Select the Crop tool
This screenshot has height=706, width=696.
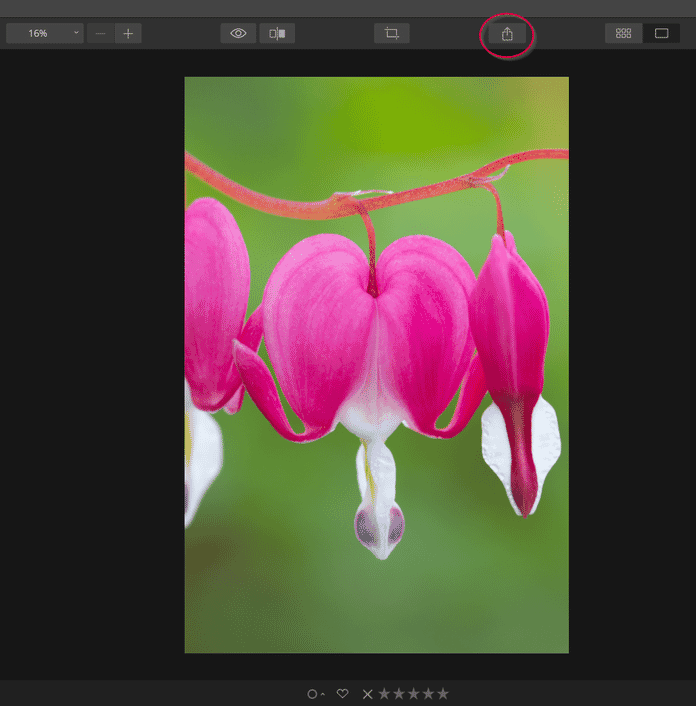(x=392, y=33)
